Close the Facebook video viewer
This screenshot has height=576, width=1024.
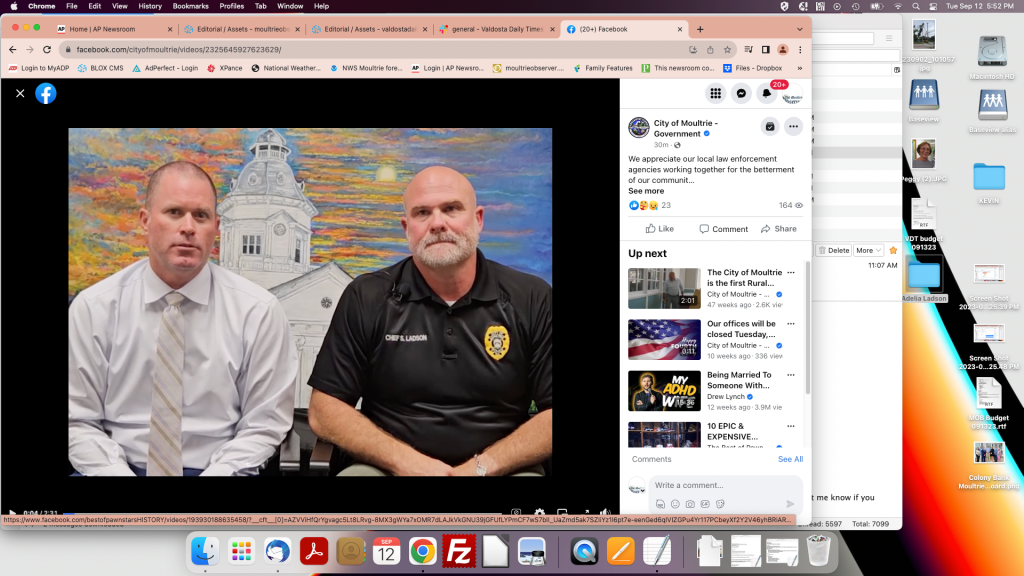(x=20, y=93)
